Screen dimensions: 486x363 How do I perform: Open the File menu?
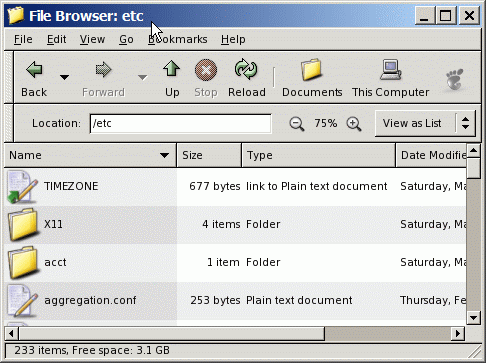click(x=23, y=39)
